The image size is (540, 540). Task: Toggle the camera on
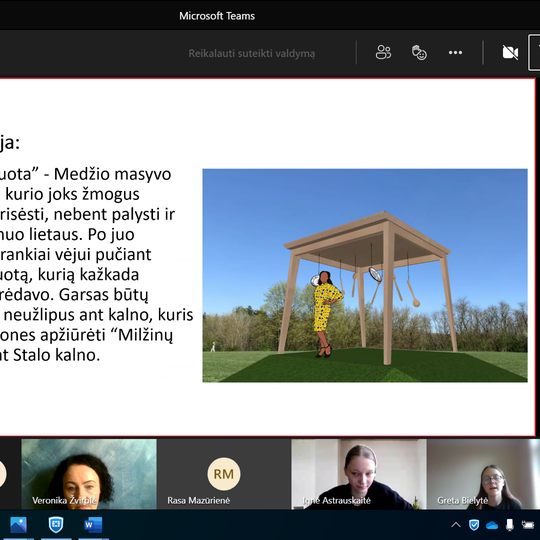click(x=510, y=53)
